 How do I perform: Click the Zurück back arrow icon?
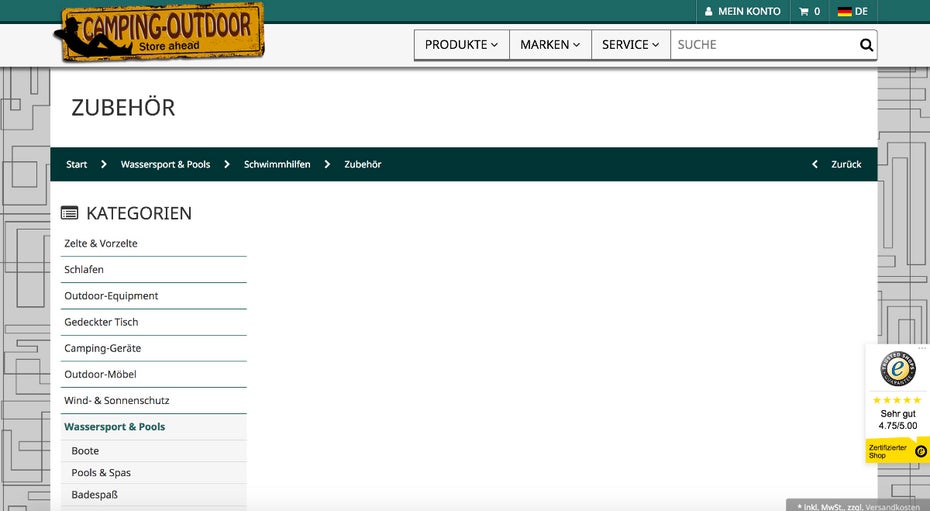tap(815, 164)
